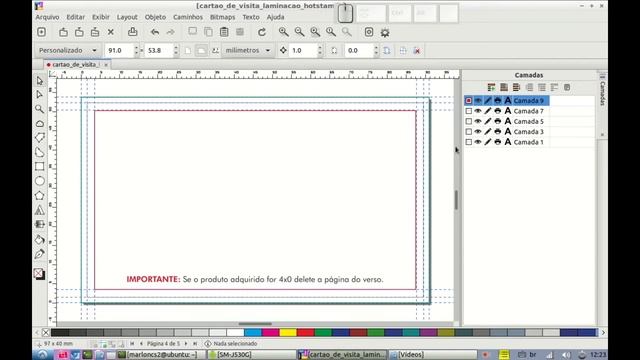Click the 1.0 jump value spinner arrows
The image size is (640, 360).
[320, 50]
